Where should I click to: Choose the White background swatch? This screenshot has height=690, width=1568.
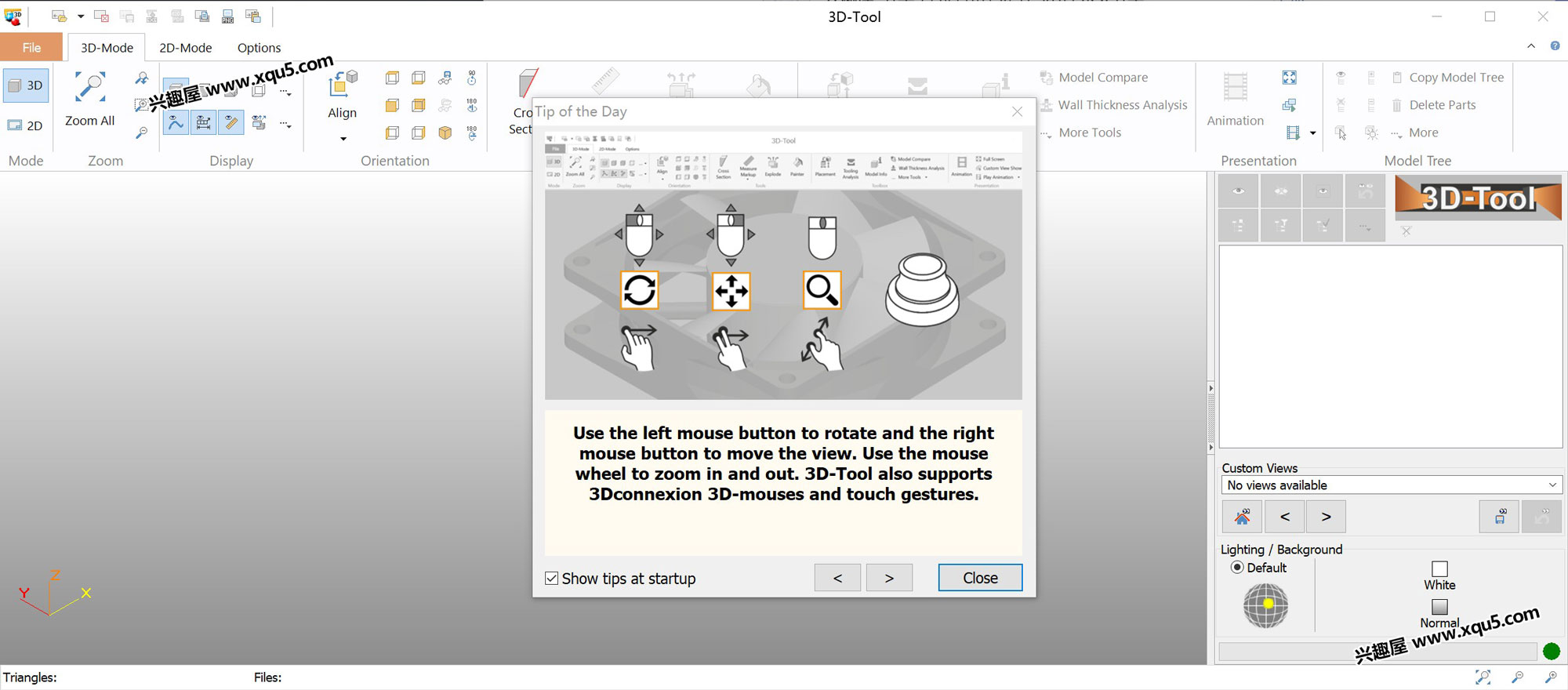(1439, 568)
